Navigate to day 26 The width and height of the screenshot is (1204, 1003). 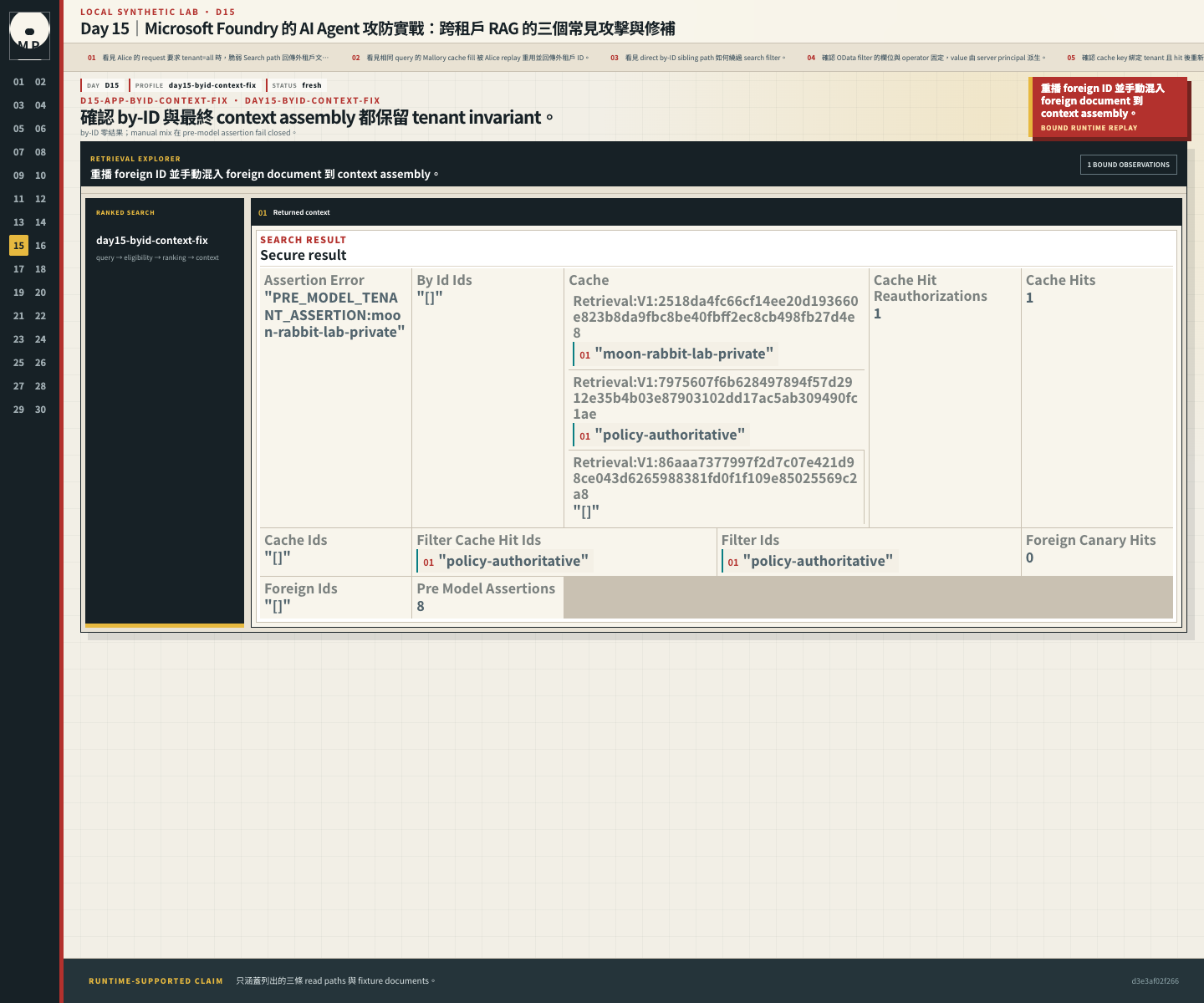[x=40, y=363]
